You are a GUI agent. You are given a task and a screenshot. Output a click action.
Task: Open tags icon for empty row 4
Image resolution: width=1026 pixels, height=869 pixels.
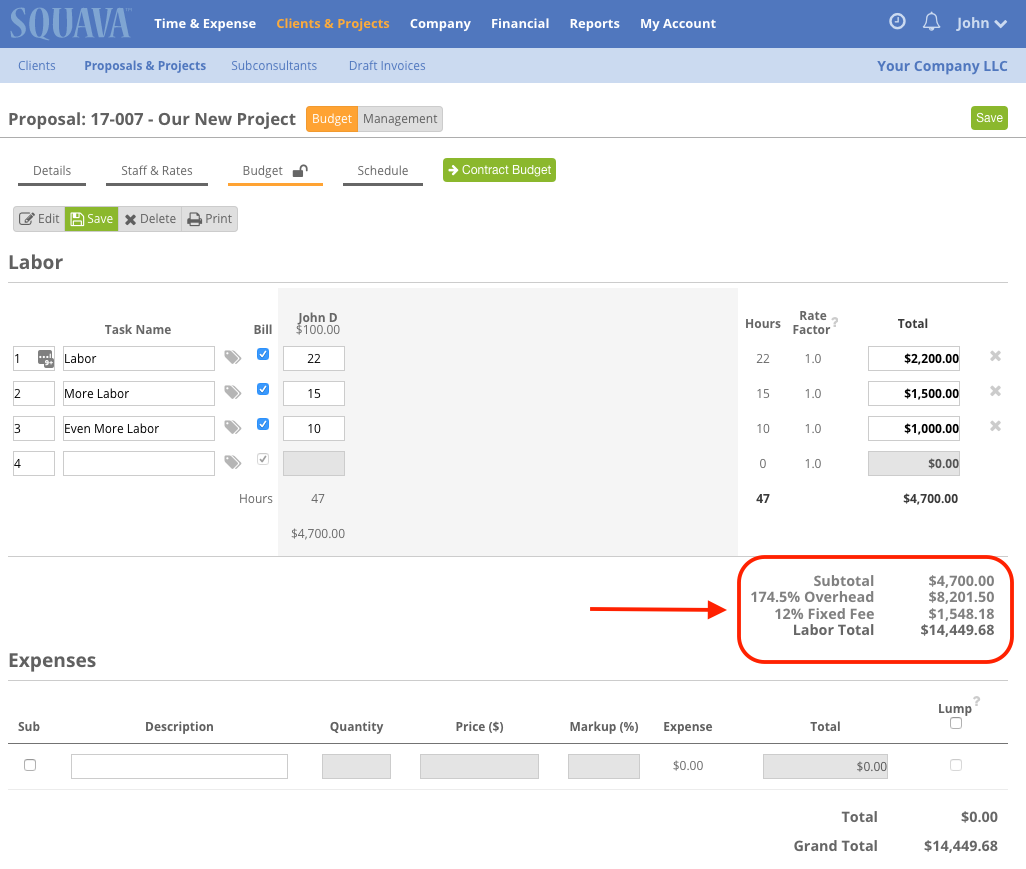[232, 463]
